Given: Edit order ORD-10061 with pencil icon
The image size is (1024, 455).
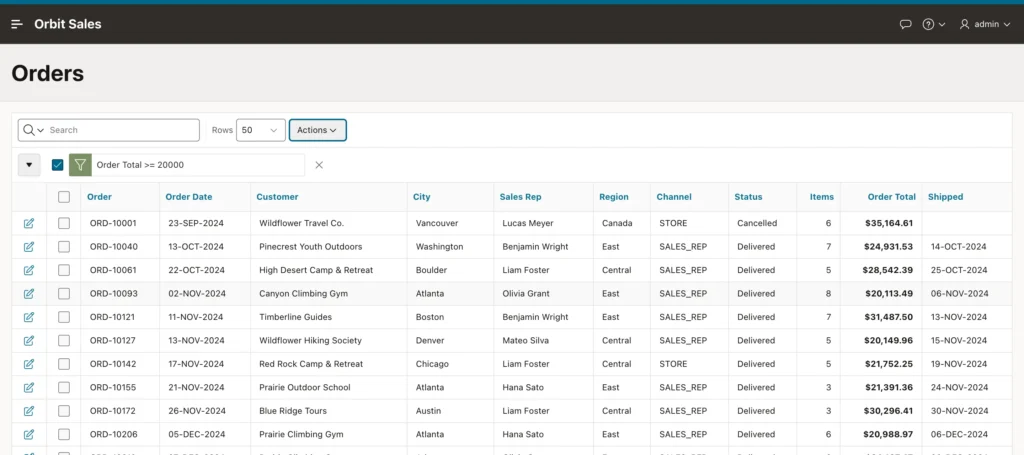Looking at the screenshot, I should pos(29,270).
